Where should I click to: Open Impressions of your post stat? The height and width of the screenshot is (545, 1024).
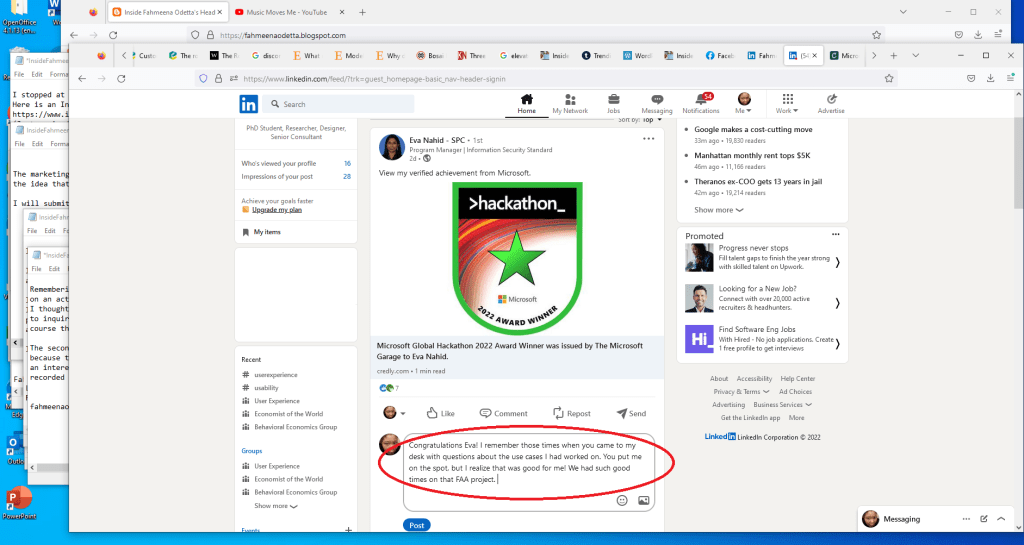pos(296,176)
